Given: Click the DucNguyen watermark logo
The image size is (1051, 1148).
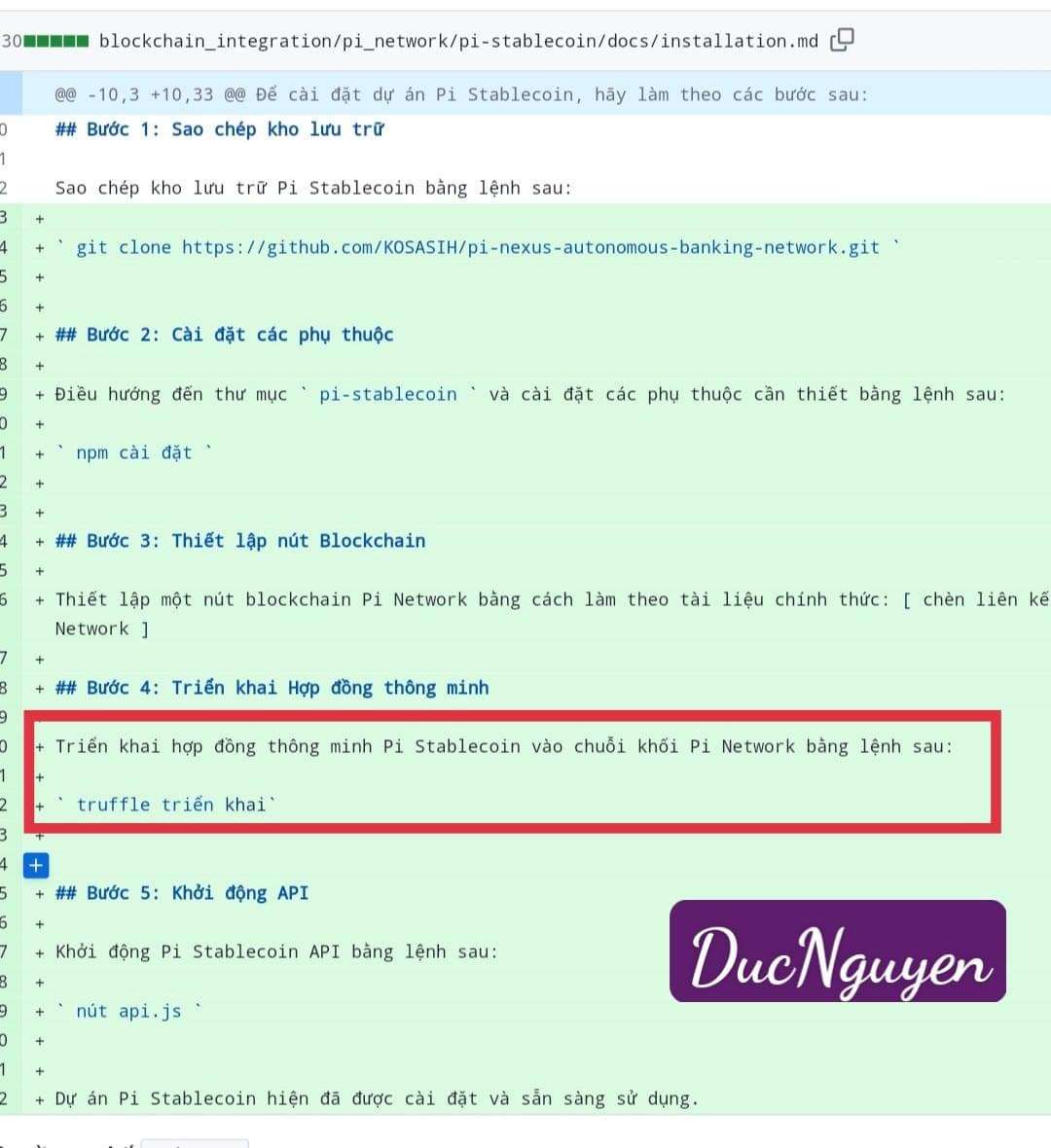Looking at the screenshot, I should [838, 951].
